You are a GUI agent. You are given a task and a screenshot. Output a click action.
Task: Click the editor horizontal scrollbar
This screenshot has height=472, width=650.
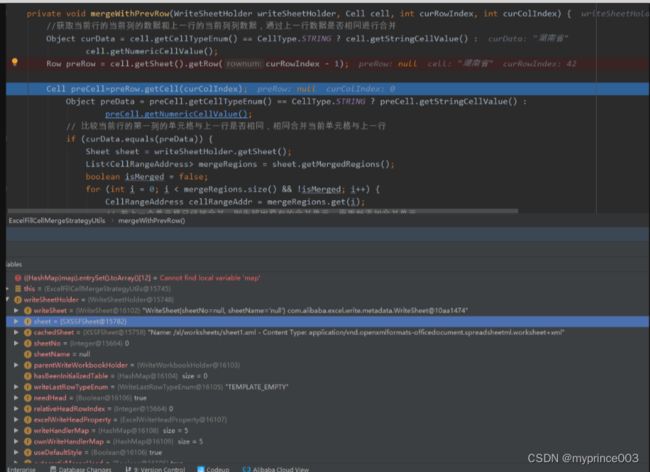click(263, 211)
